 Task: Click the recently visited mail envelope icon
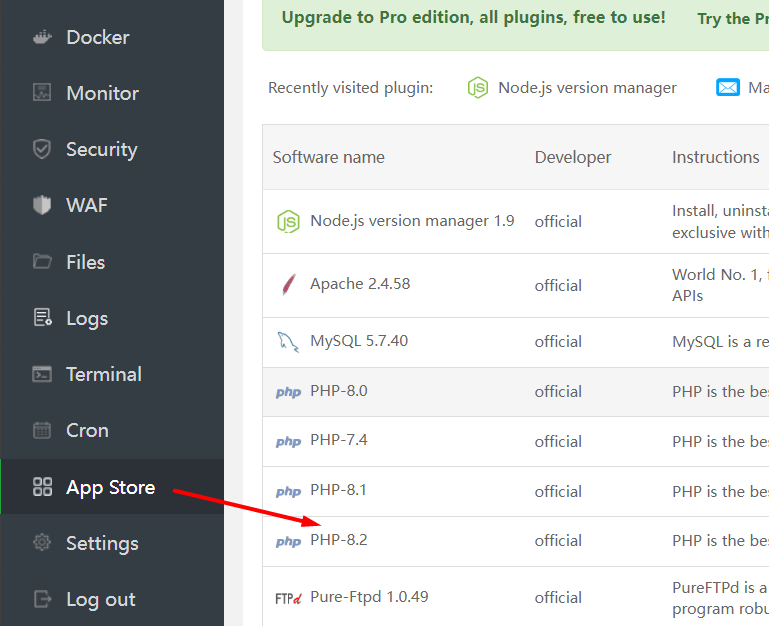click(x=728, y=88)
